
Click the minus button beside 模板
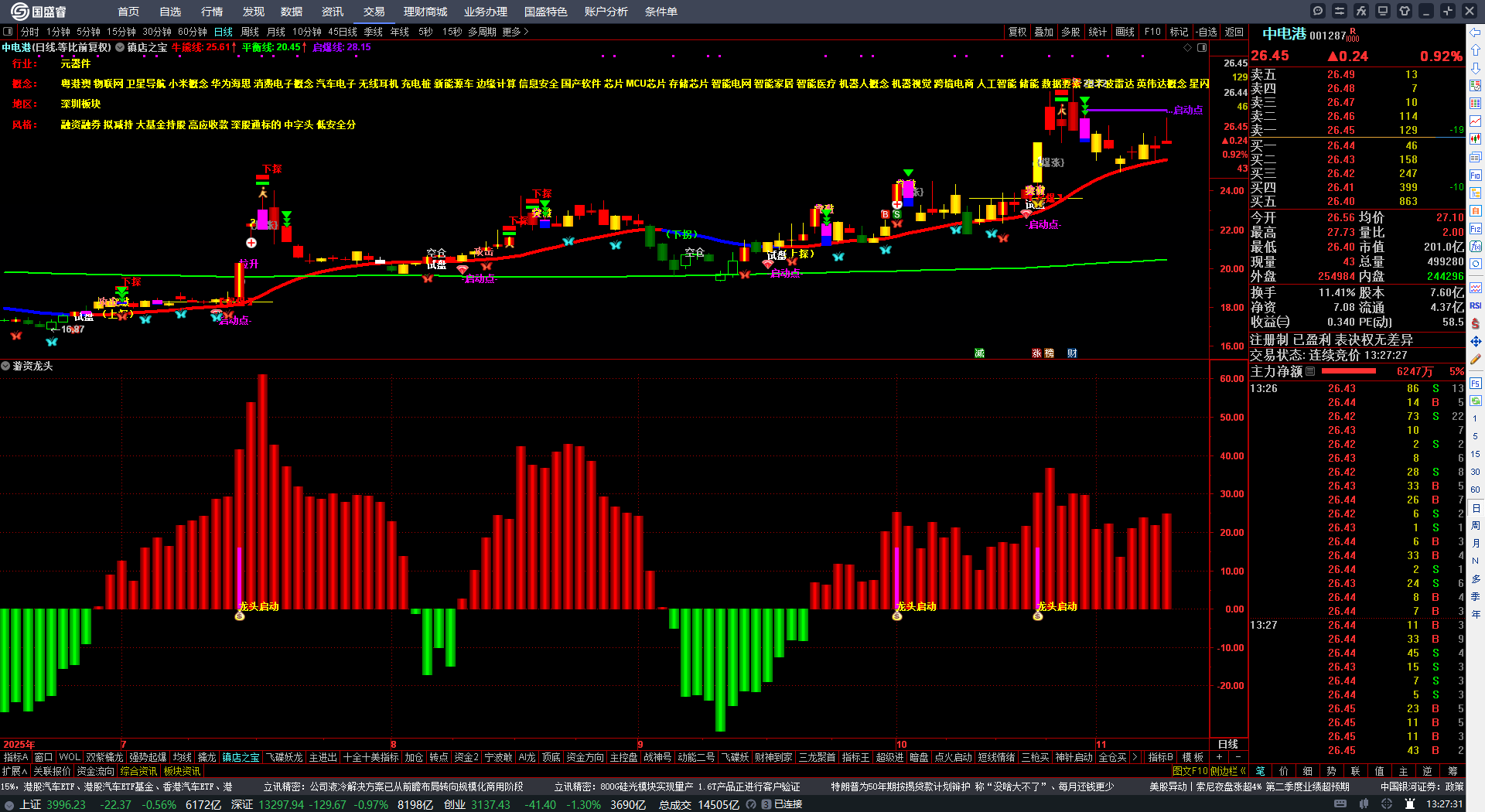tap(1237, 757)
